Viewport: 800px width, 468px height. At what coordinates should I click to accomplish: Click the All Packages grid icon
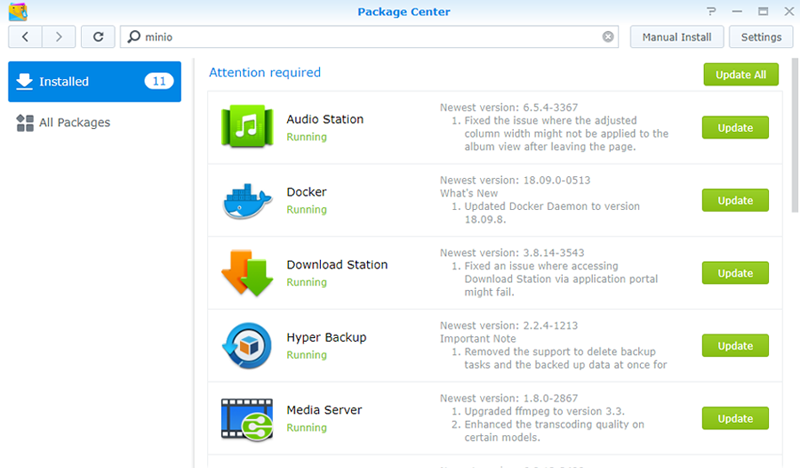pos(24,122)
